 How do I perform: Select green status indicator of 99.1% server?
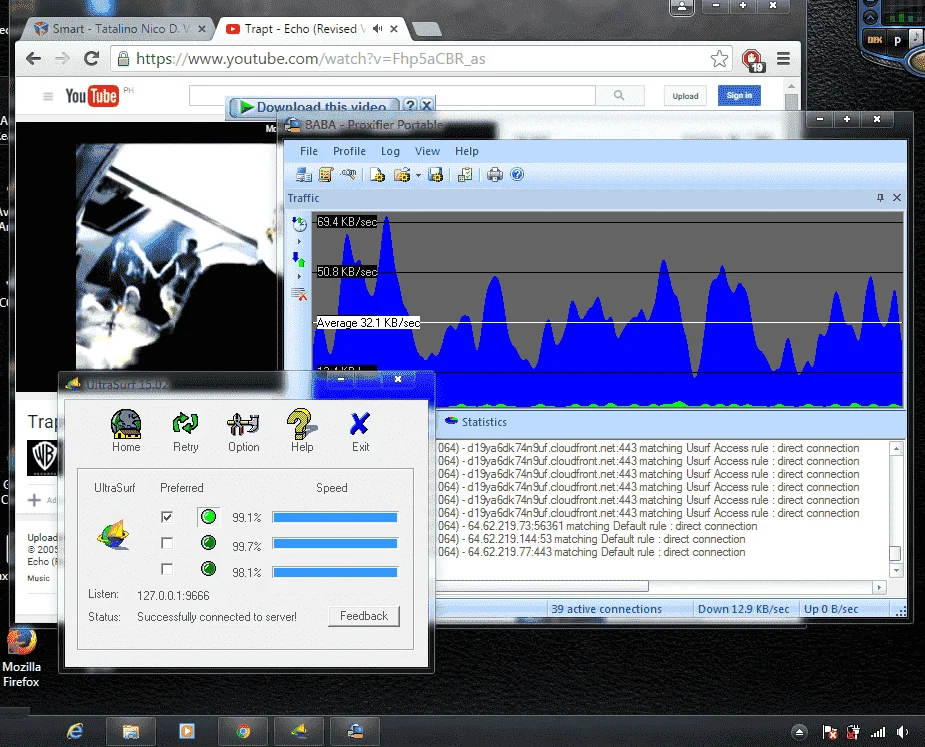pyautogui.click(x=208, y=517)
